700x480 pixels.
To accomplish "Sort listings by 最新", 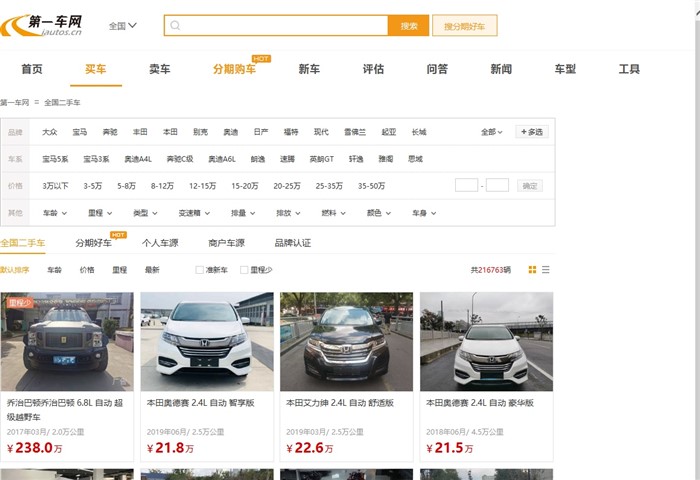I will tap(152, 270).
